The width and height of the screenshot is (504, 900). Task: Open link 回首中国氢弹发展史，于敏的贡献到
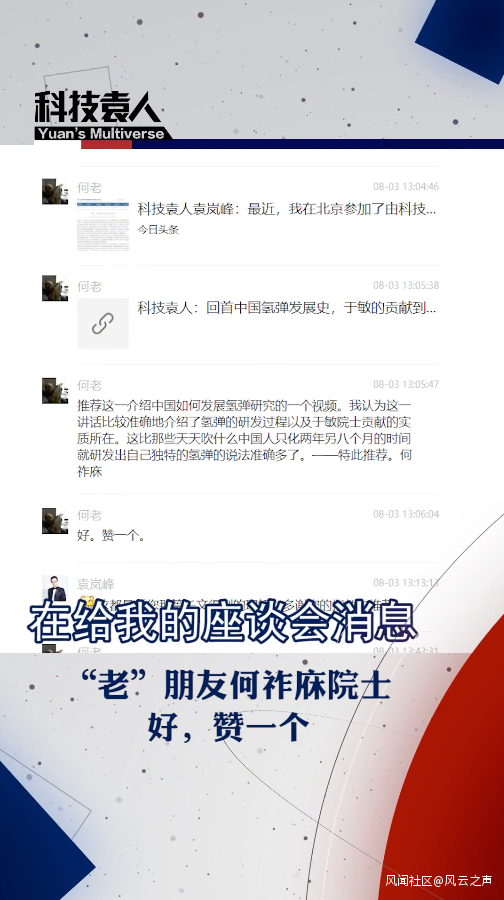click(x=286, y=308)
